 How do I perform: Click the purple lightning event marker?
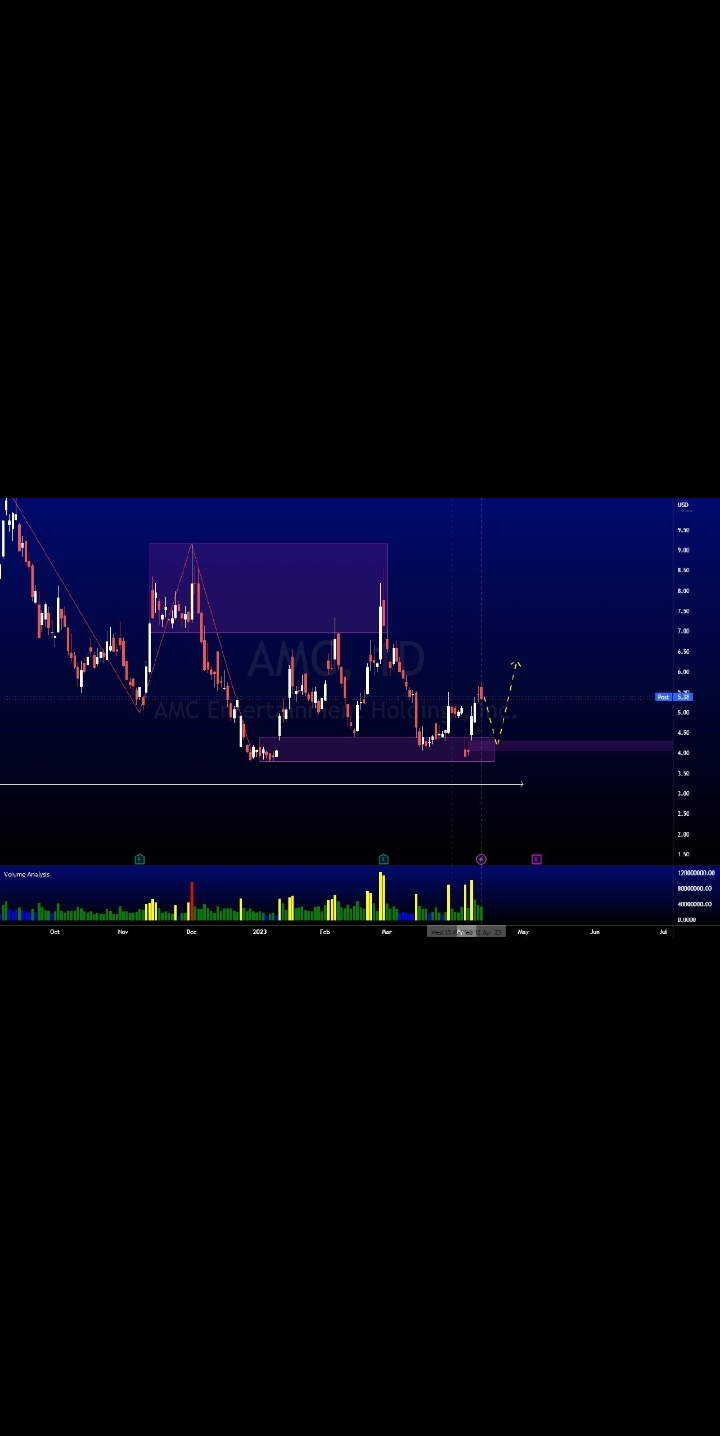coord(481,859)
